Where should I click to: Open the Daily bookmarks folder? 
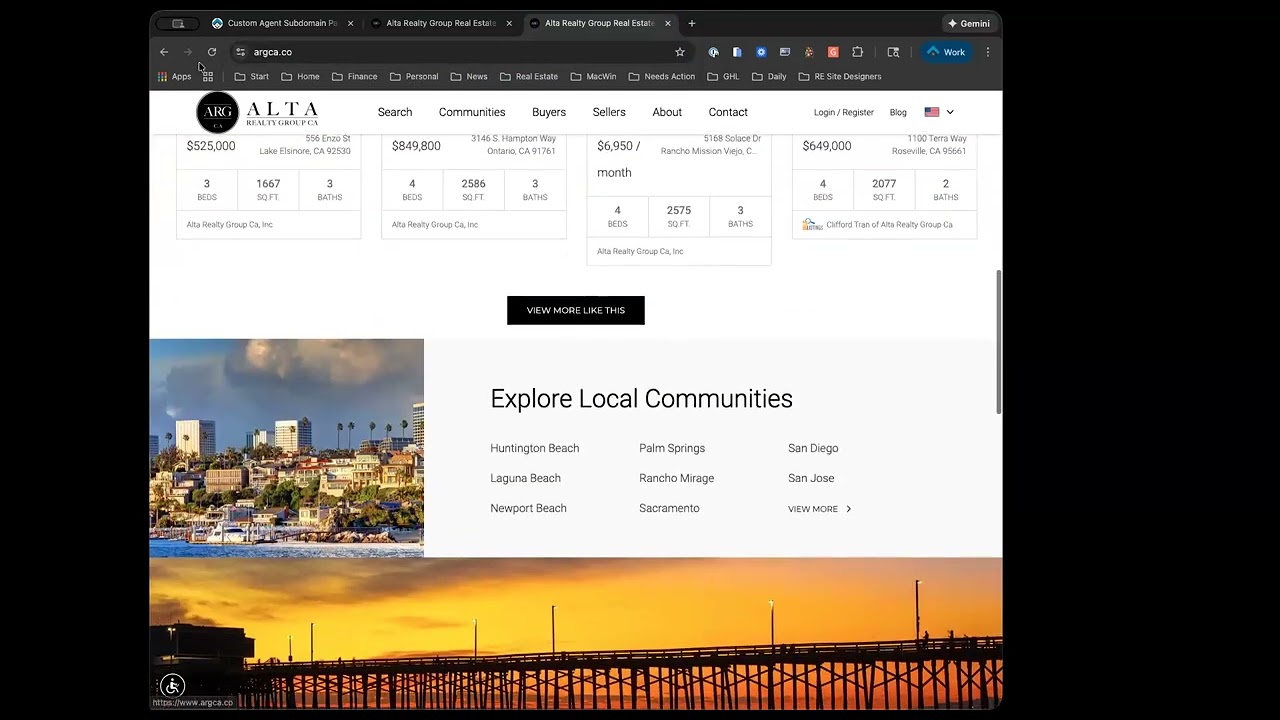click(769, 76)
